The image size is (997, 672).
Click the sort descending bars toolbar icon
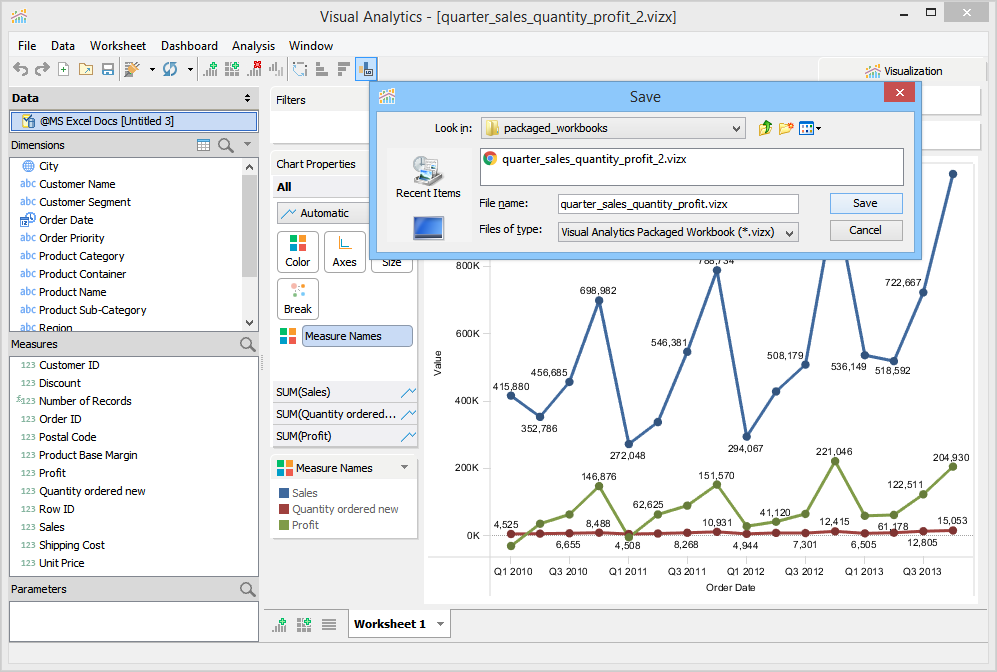(344, 69)
